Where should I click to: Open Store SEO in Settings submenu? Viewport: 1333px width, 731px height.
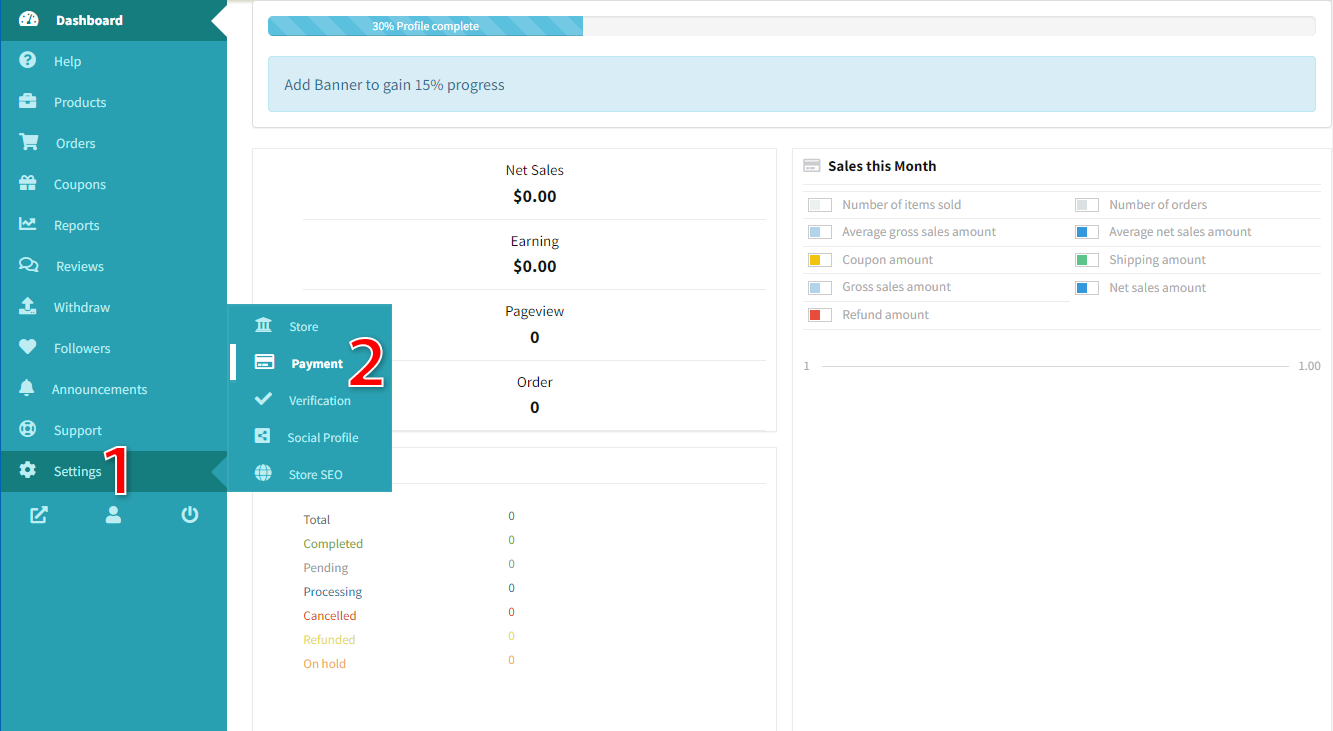click(315, 475)
